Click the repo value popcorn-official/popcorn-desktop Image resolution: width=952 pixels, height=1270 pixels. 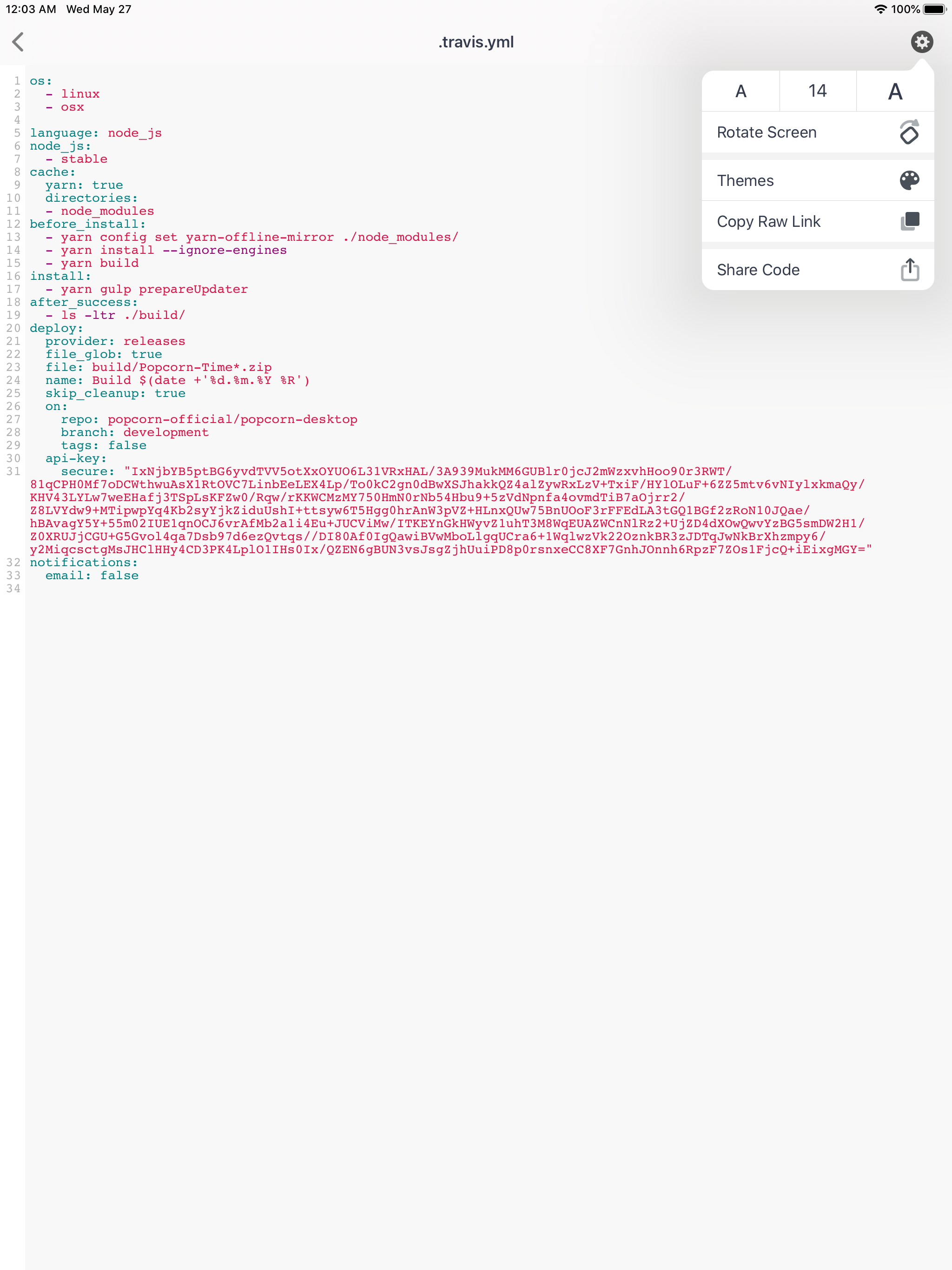click(232, 419)
